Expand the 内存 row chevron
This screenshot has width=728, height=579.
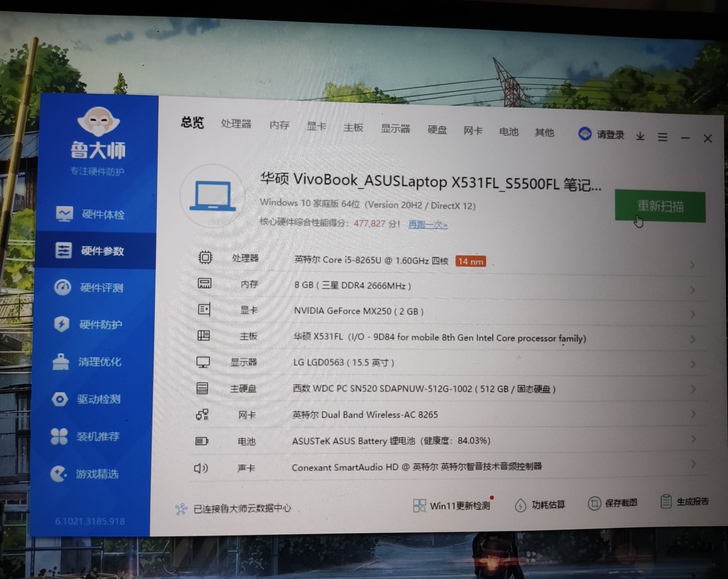[692, 290]
